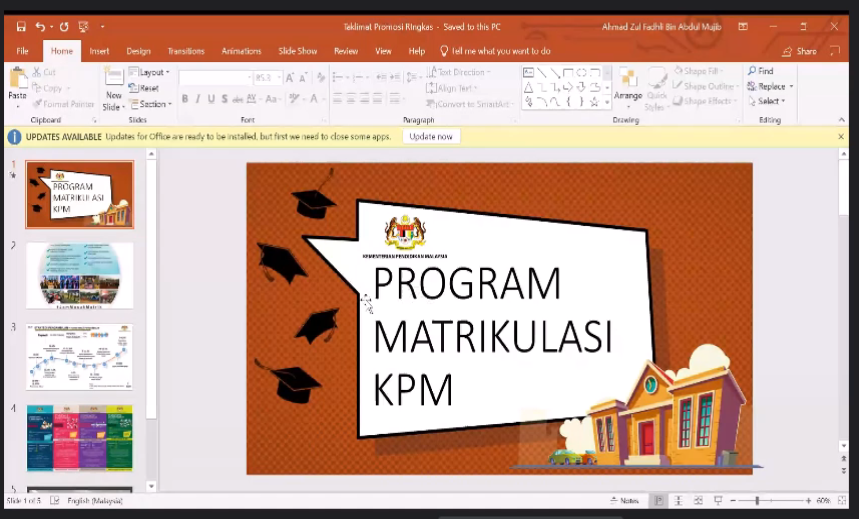The width and height of the screenshot is (859, 519).
Task: Switch to the Insert tab
Action: tap(99, 51)
